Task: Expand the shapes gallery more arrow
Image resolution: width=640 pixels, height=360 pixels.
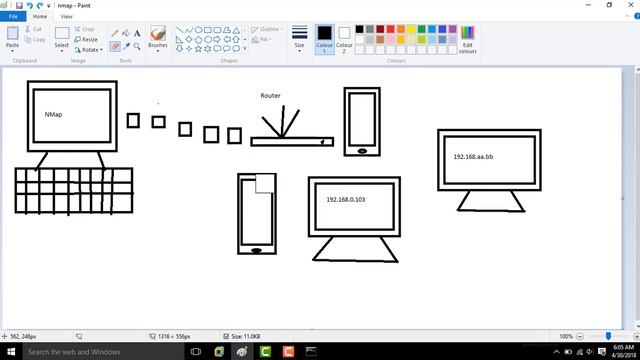Action: coord(245,49)
